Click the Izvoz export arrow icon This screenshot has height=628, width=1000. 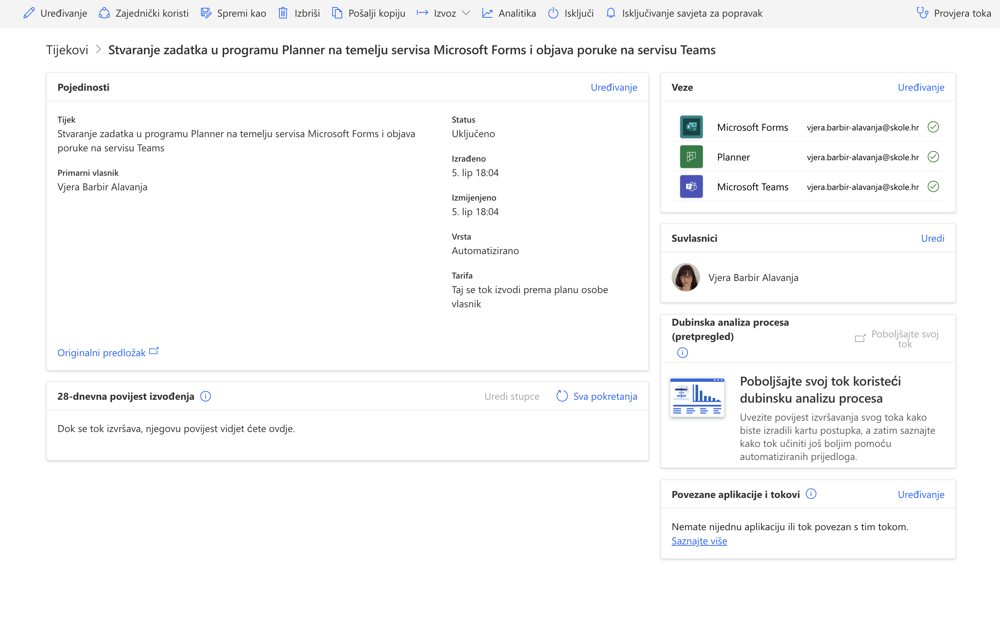(x=422, y=13)
